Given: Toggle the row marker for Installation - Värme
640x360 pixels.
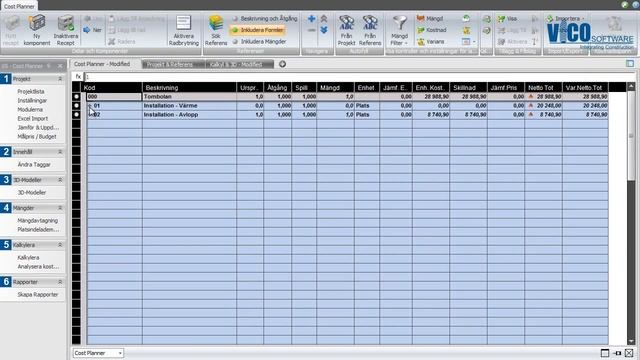Looking at the screenshot, I should 76,106.
